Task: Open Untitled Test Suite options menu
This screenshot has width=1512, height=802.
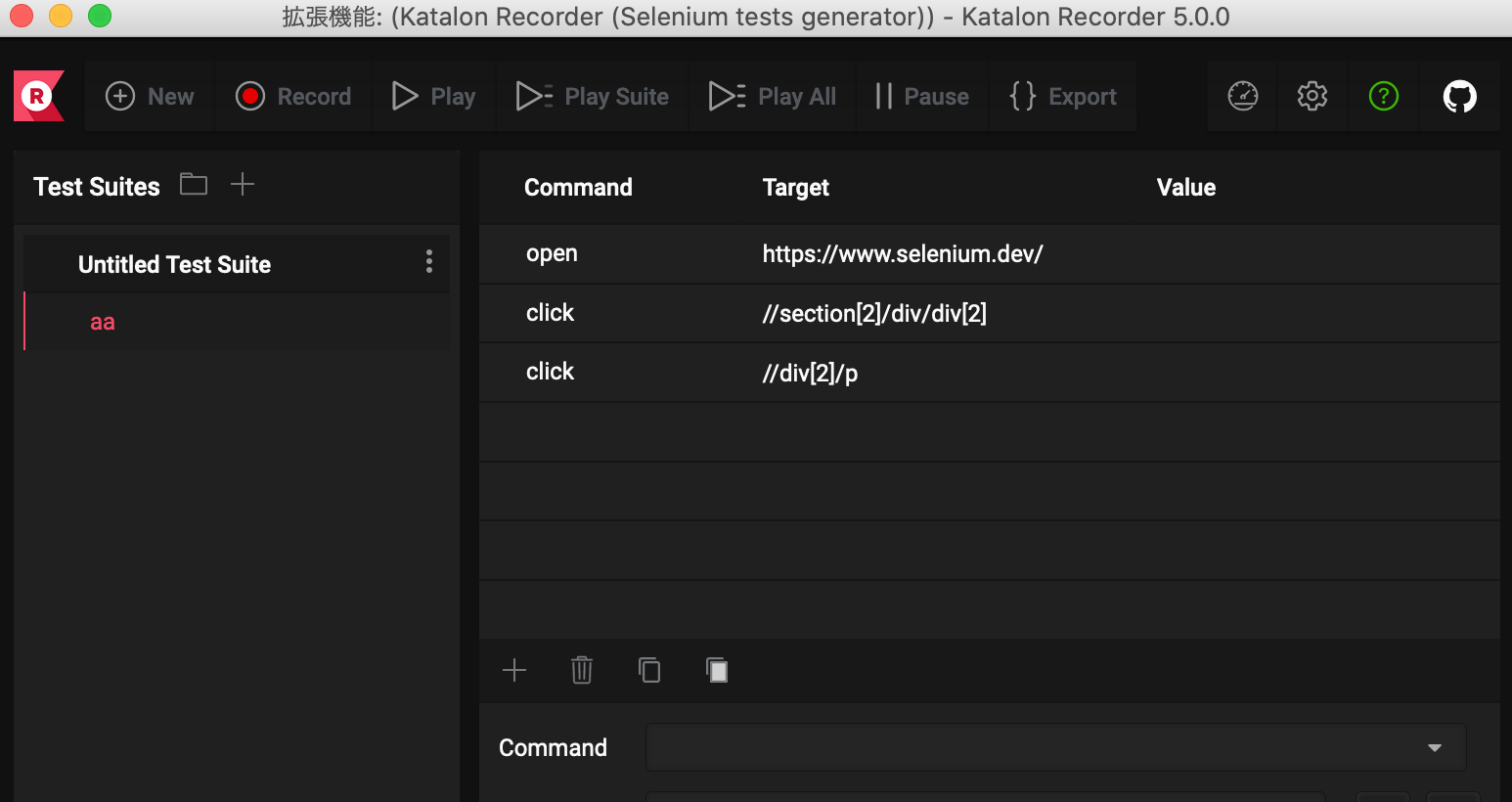Action: (x=429, y=261)
